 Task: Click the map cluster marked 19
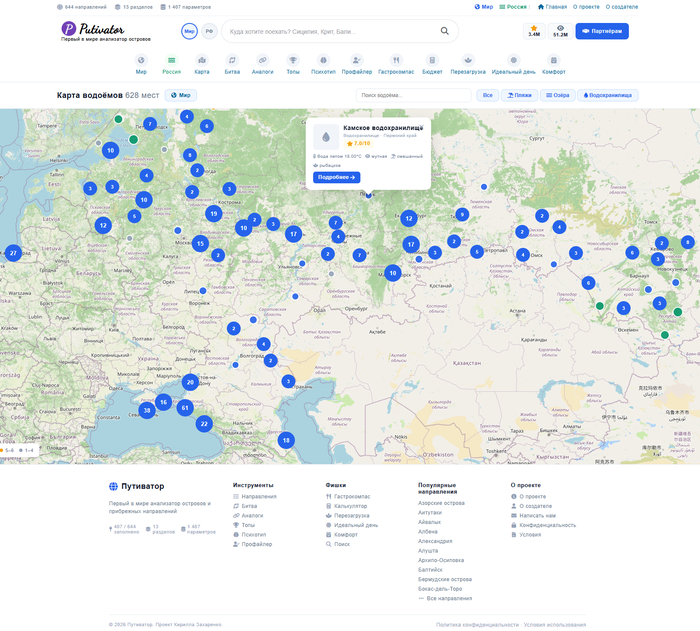[213, 213]
